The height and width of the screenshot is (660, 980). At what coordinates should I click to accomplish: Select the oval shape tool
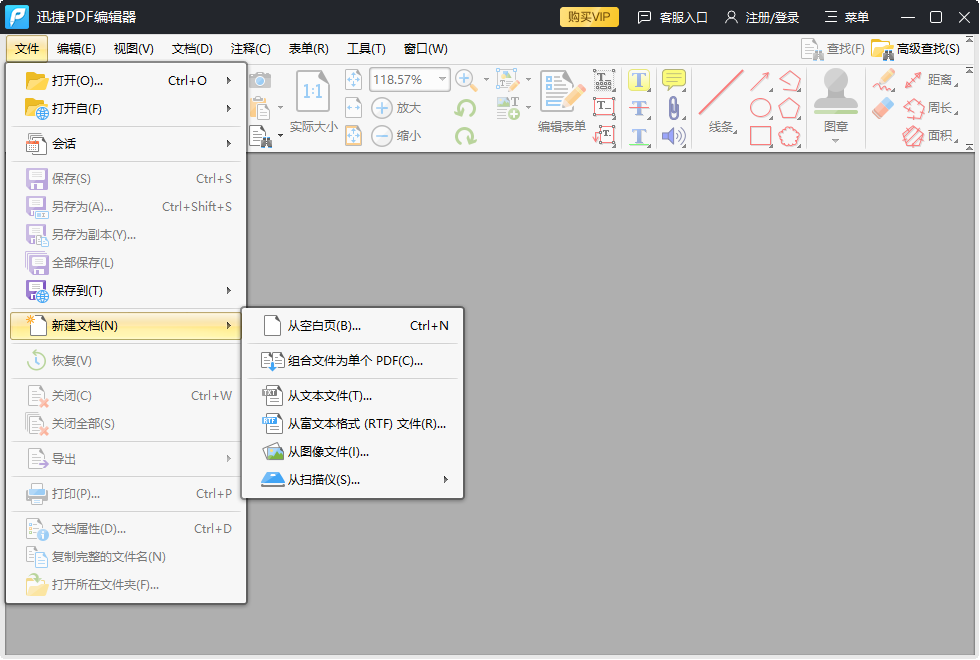click(761, 108)
